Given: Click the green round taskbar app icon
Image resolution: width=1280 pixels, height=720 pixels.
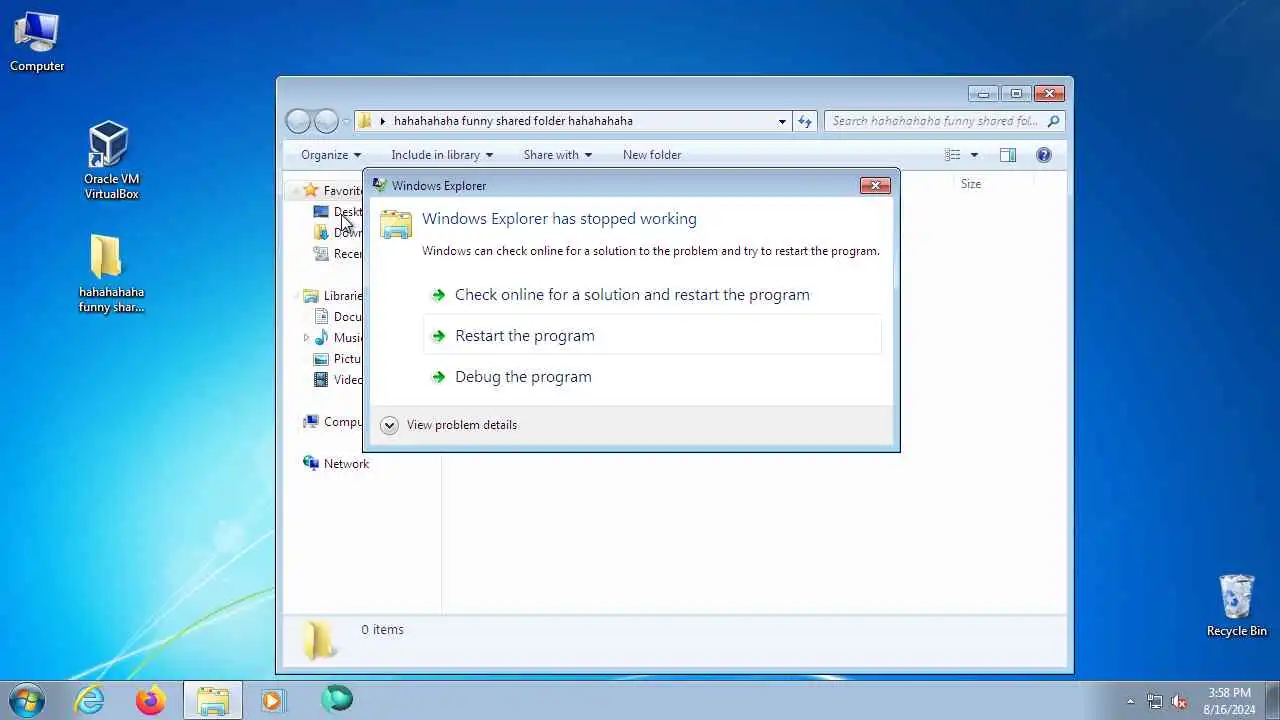Looking at the screenshot, I should 337,699.
